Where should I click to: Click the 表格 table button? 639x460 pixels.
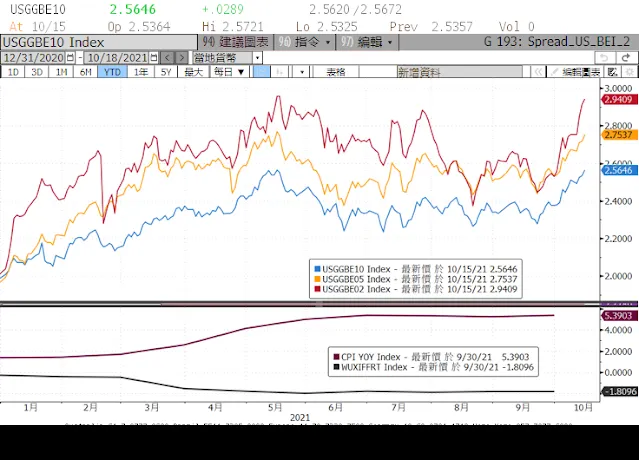click(336, 72)
